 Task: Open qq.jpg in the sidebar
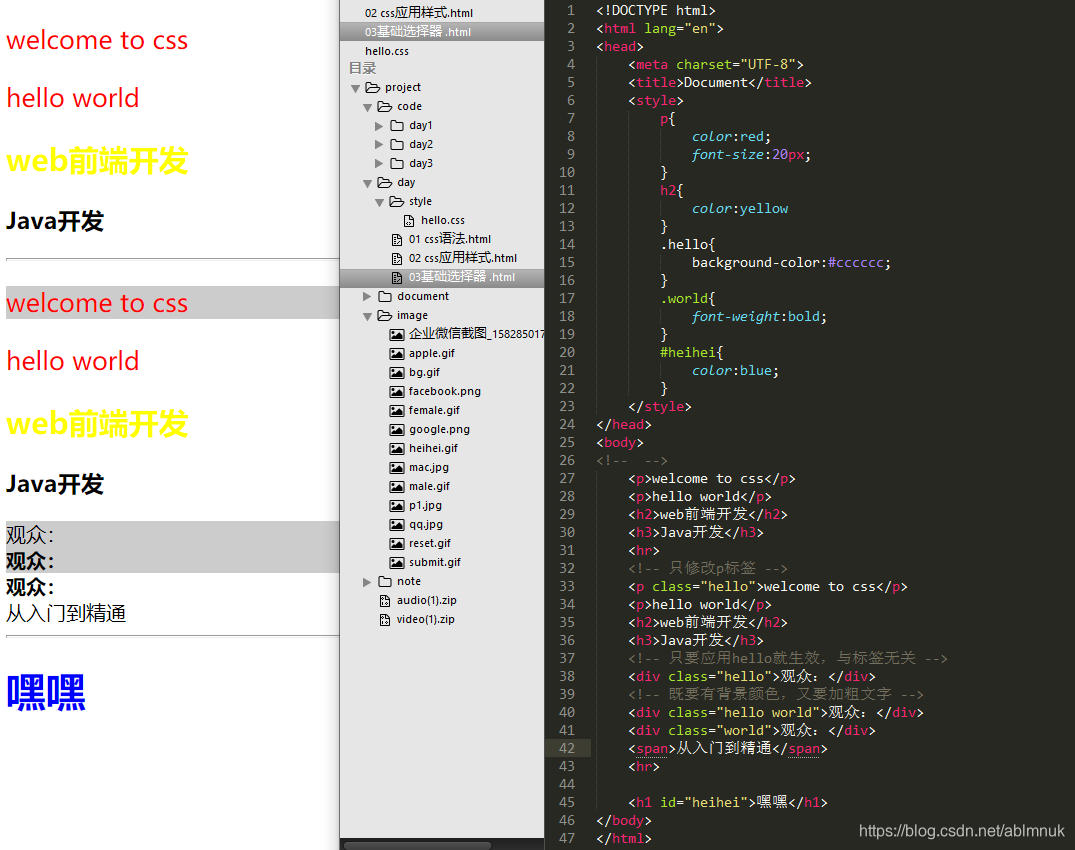coord(426,525)
